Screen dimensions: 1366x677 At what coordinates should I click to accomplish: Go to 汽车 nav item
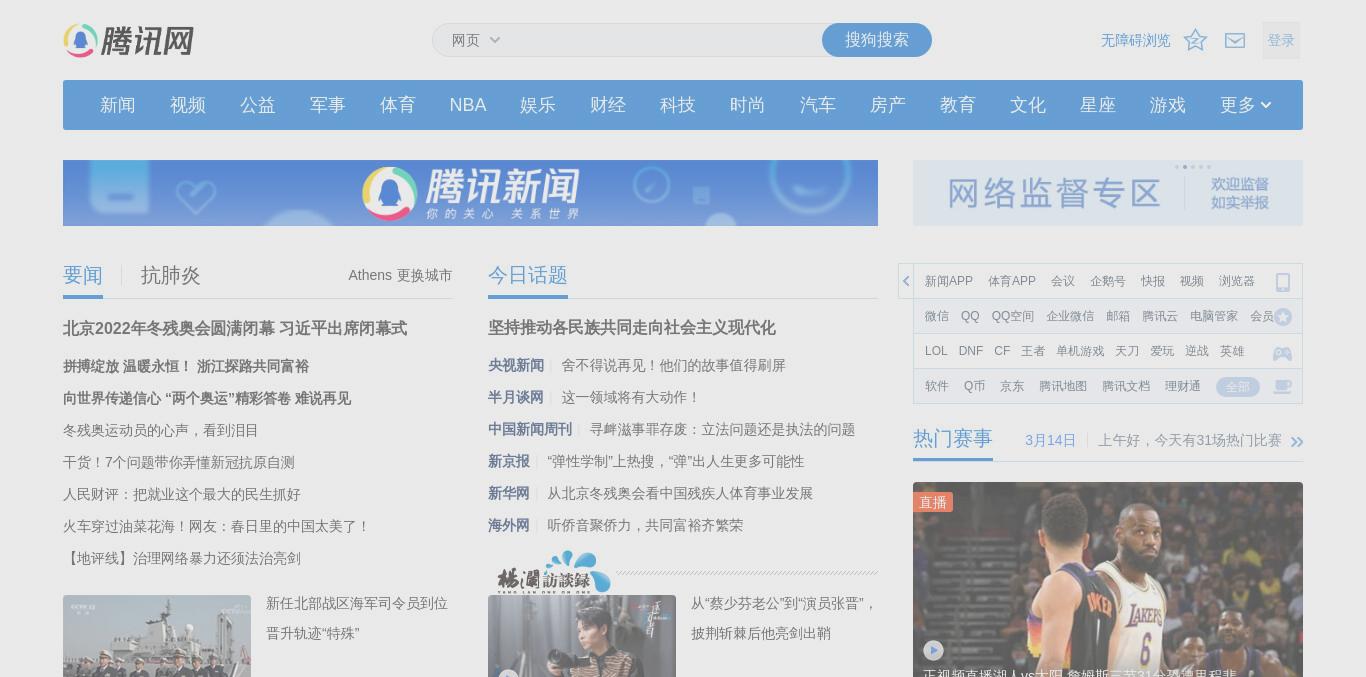(818, 105)
